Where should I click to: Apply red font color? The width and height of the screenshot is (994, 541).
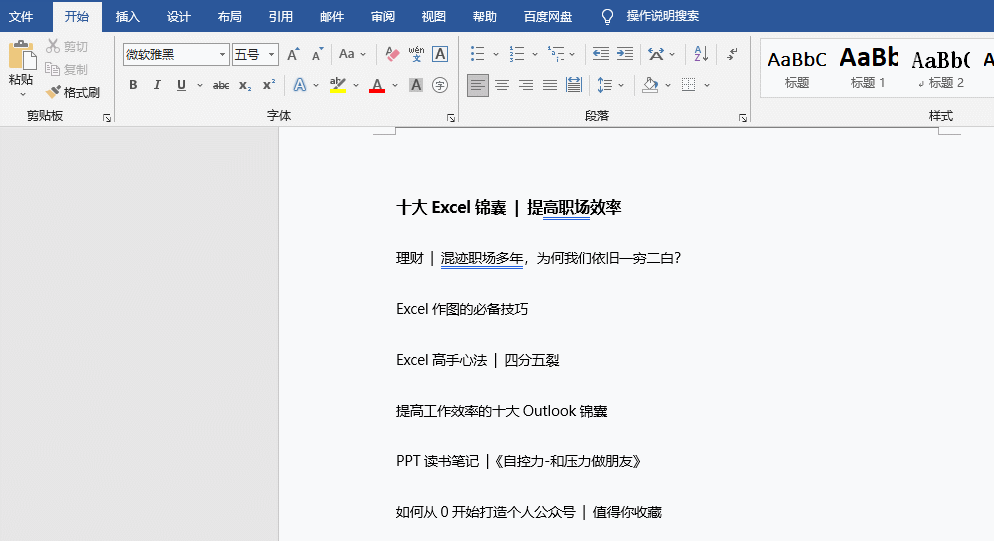pyautogui.click(x=377, y=85)
